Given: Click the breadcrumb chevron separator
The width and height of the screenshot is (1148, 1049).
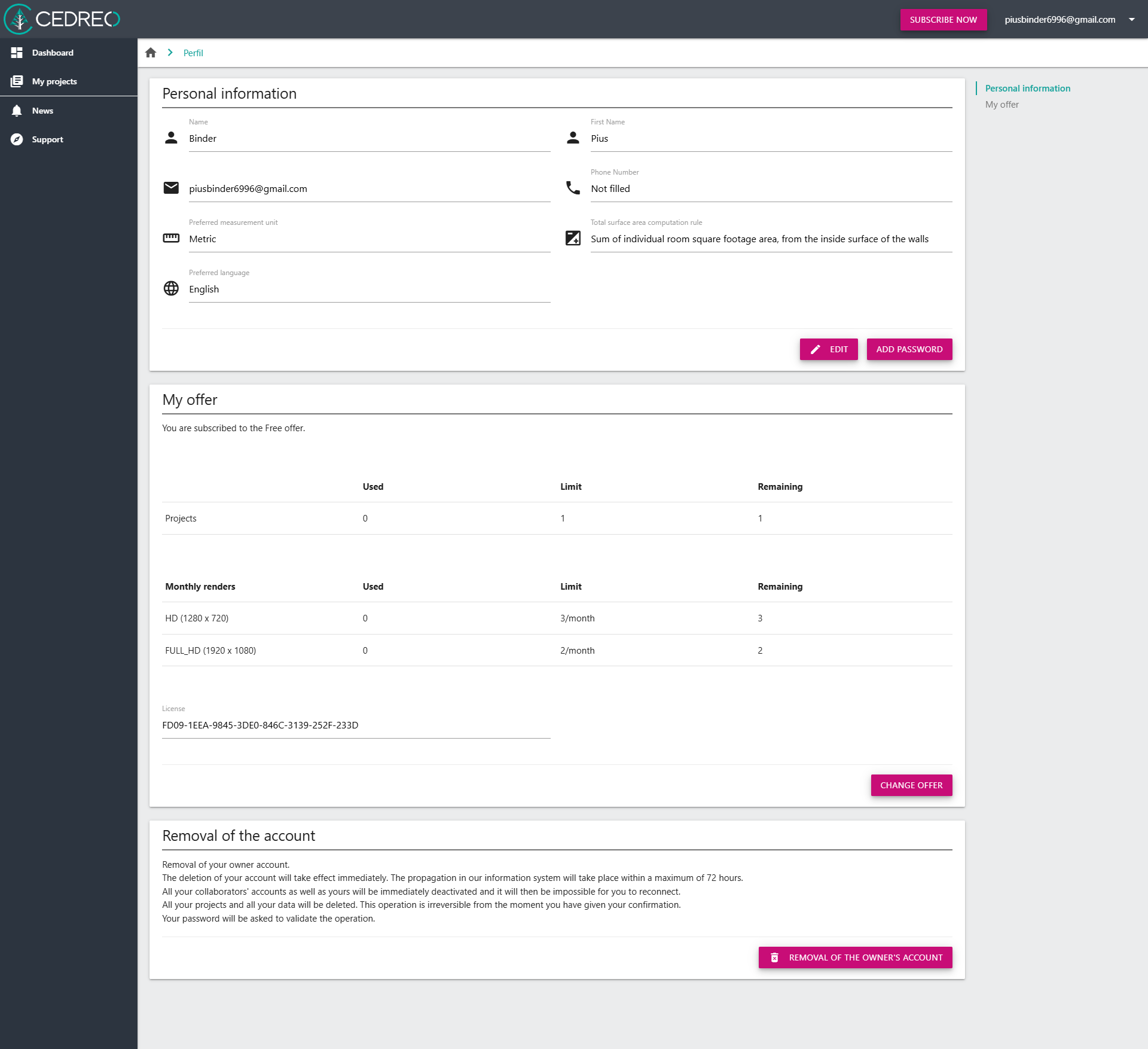Looking at the screenshot, I should coord(170,53).
